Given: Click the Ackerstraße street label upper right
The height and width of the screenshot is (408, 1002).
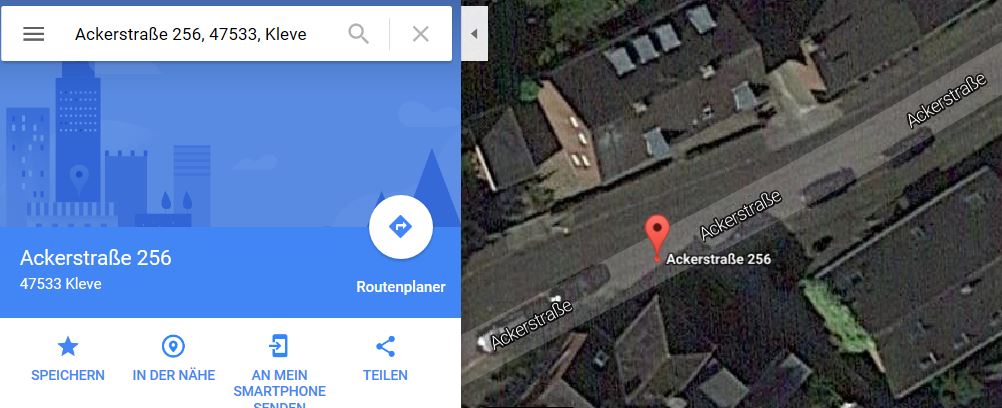Looking at the screenshot, I should pyautogui.click(x=946, y=100).
